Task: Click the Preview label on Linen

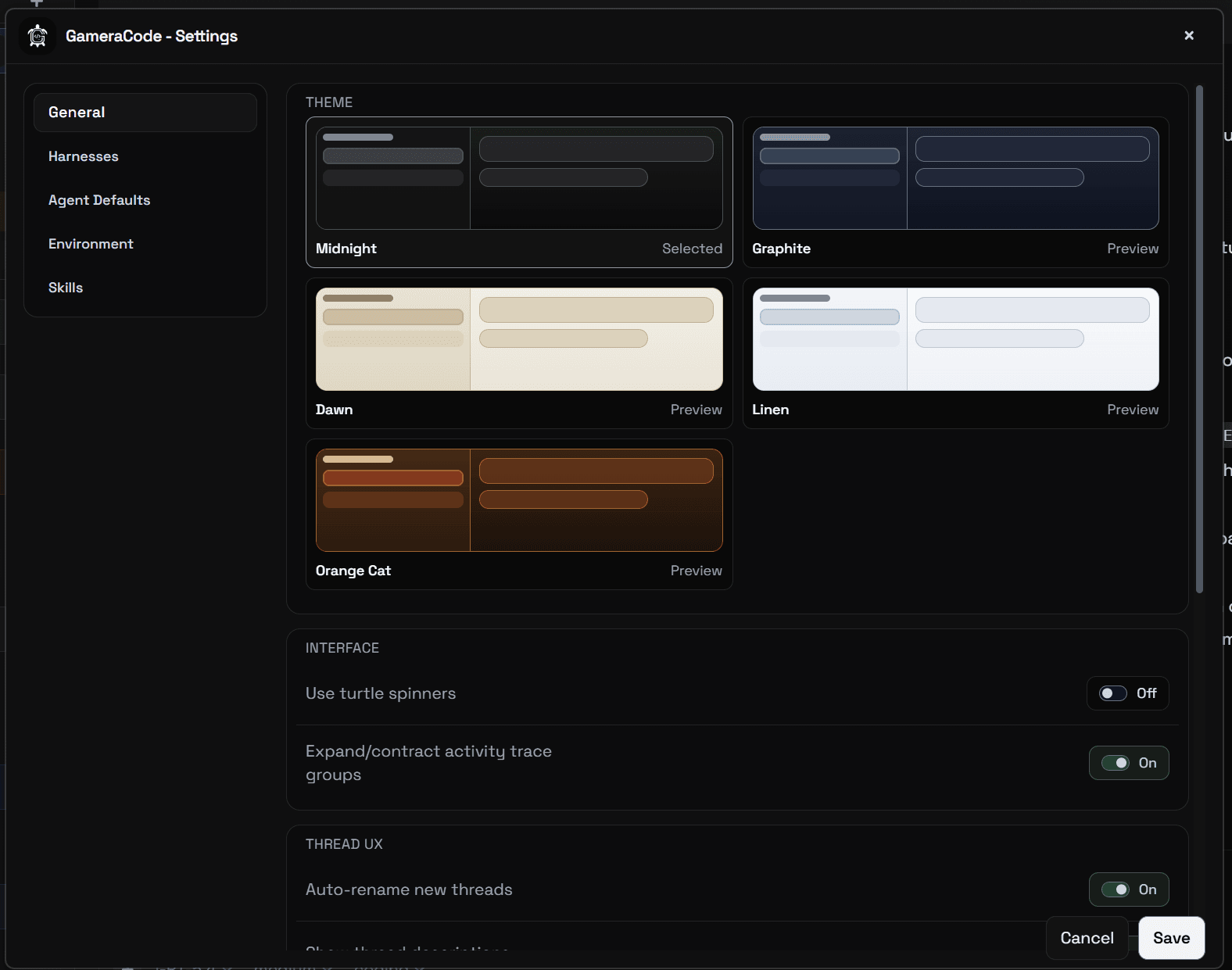Action: (1133, 410)
